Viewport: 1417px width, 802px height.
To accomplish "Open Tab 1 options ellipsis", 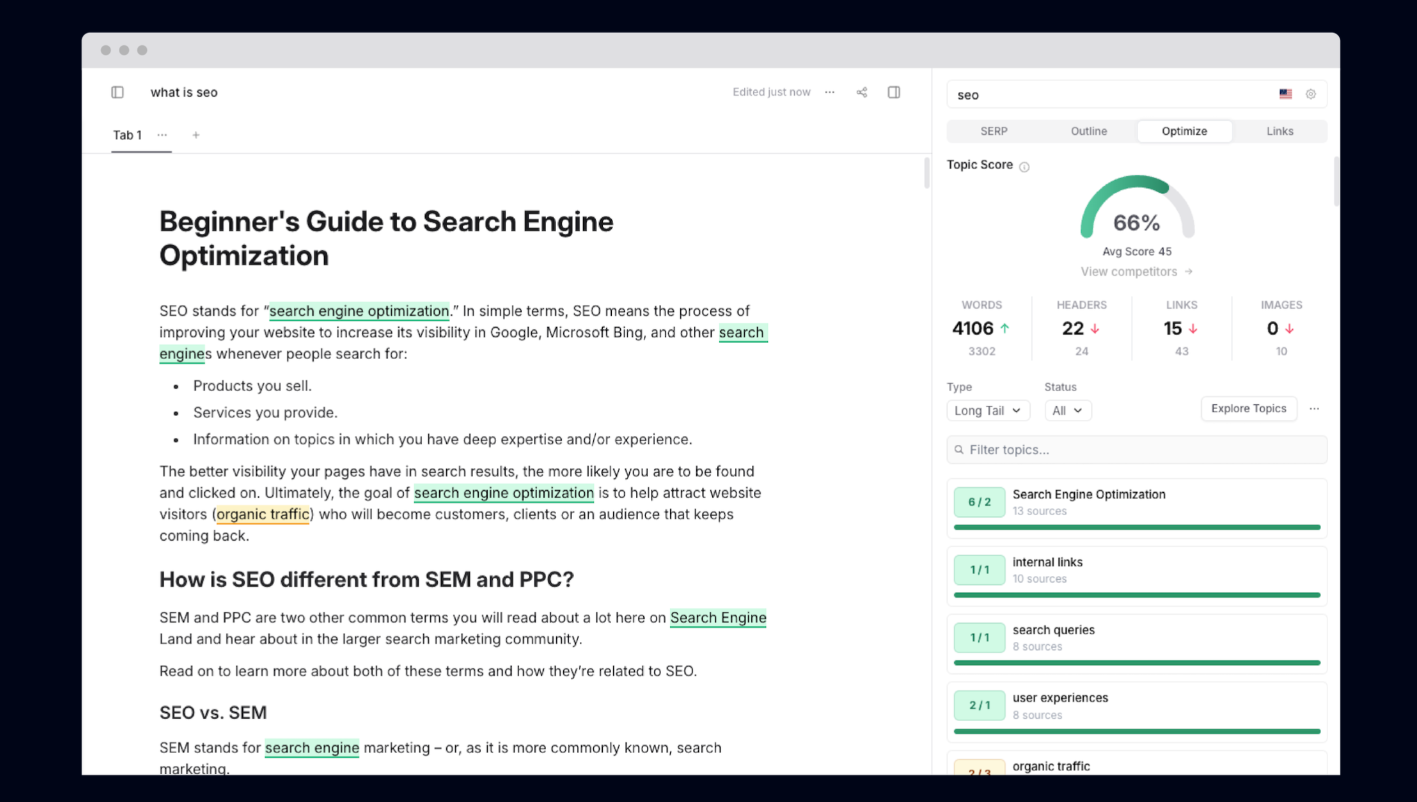I will tap(162, 135).
